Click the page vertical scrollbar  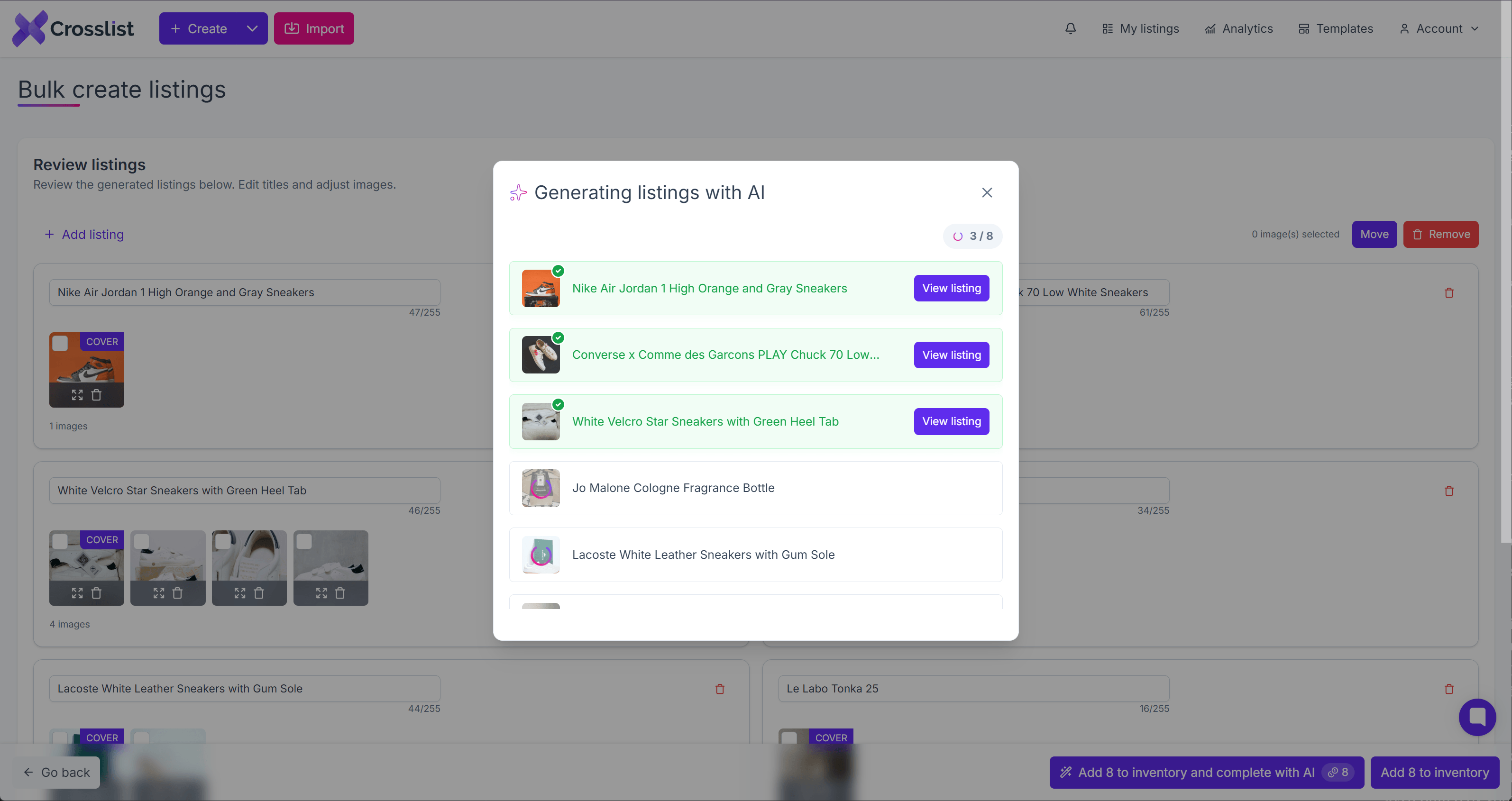click(x=1506, y=271)
